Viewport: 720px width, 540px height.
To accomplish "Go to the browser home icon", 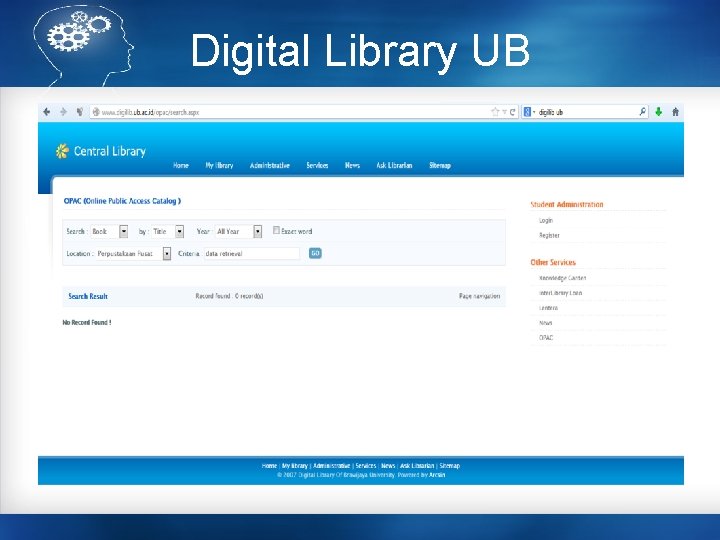I will pyautogui.click(x=675, y=112).
